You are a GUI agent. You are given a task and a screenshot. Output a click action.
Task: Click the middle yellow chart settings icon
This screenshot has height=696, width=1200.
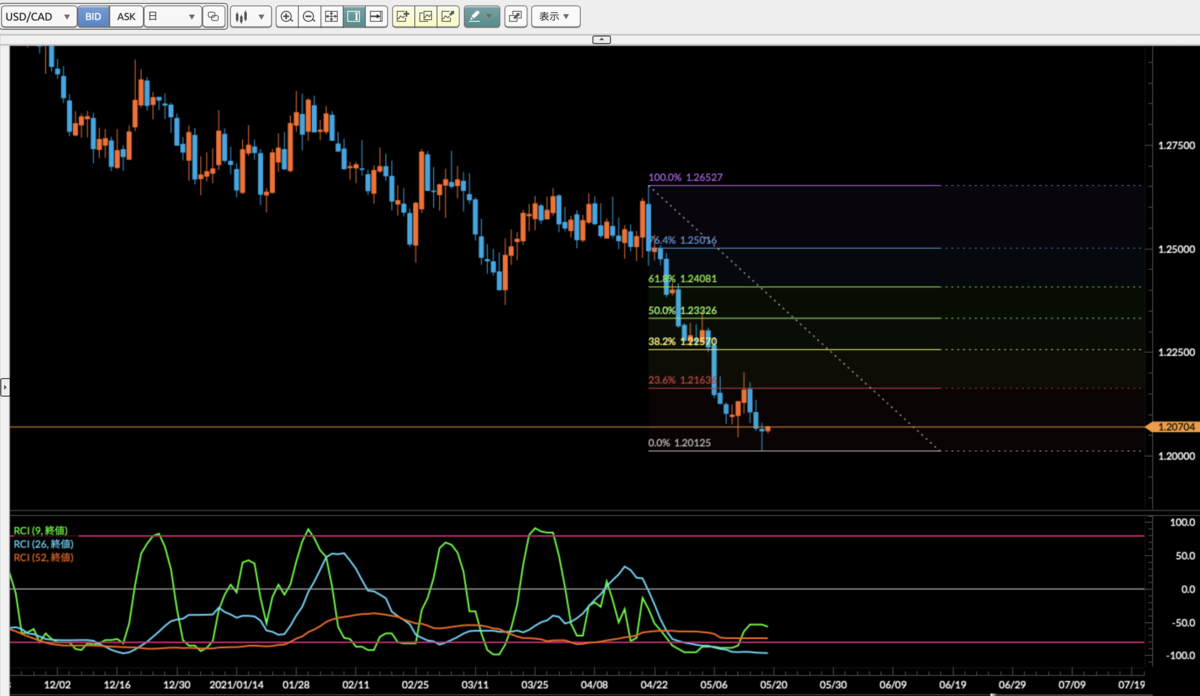pos(425,17)
